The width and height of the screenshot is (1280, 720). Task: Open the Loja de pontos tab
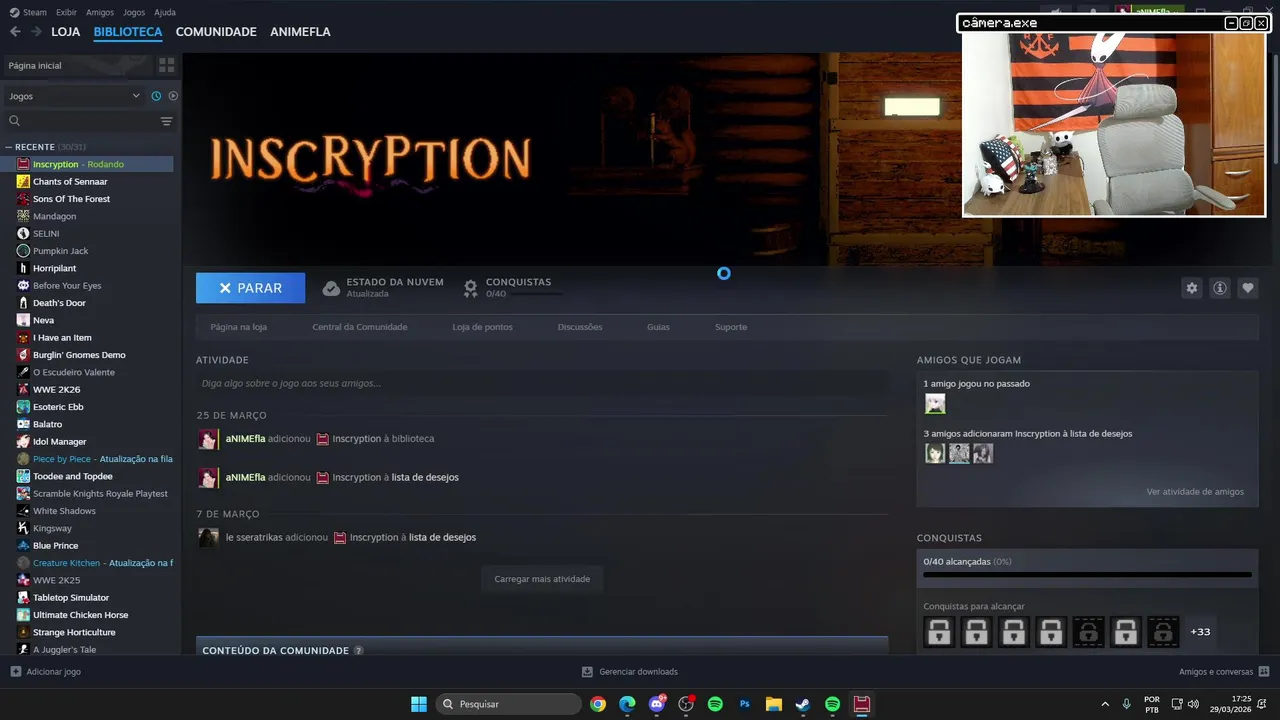[482, 327]
